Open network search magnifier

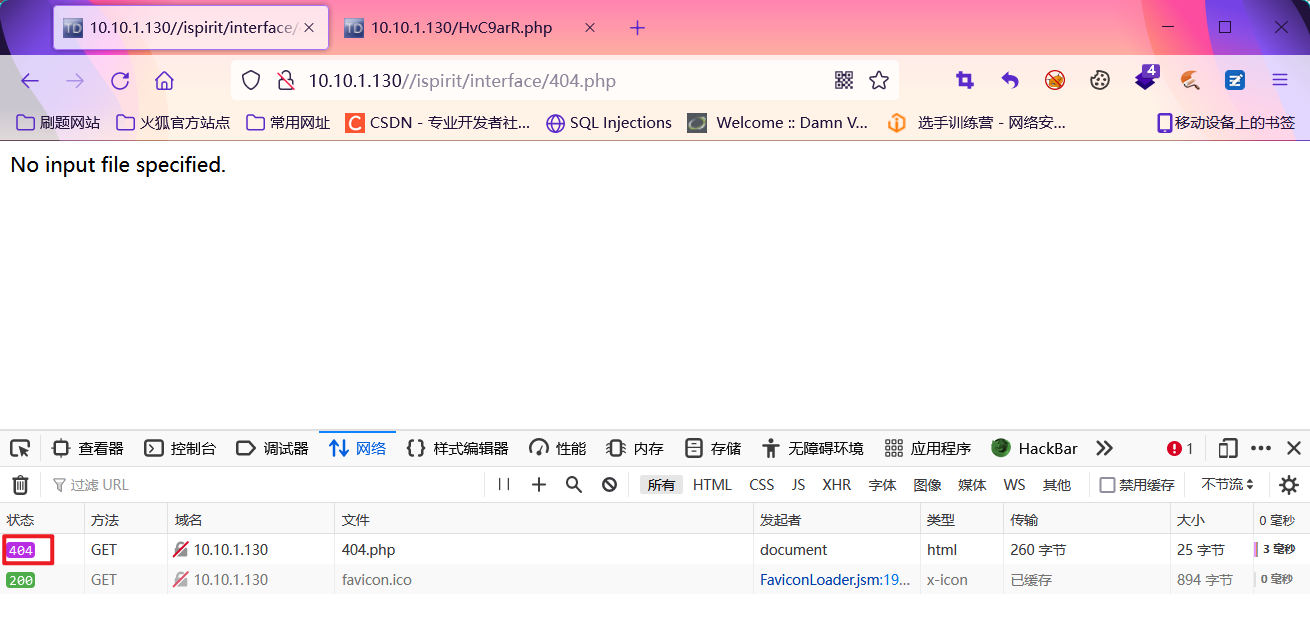[x=574, y=485]
